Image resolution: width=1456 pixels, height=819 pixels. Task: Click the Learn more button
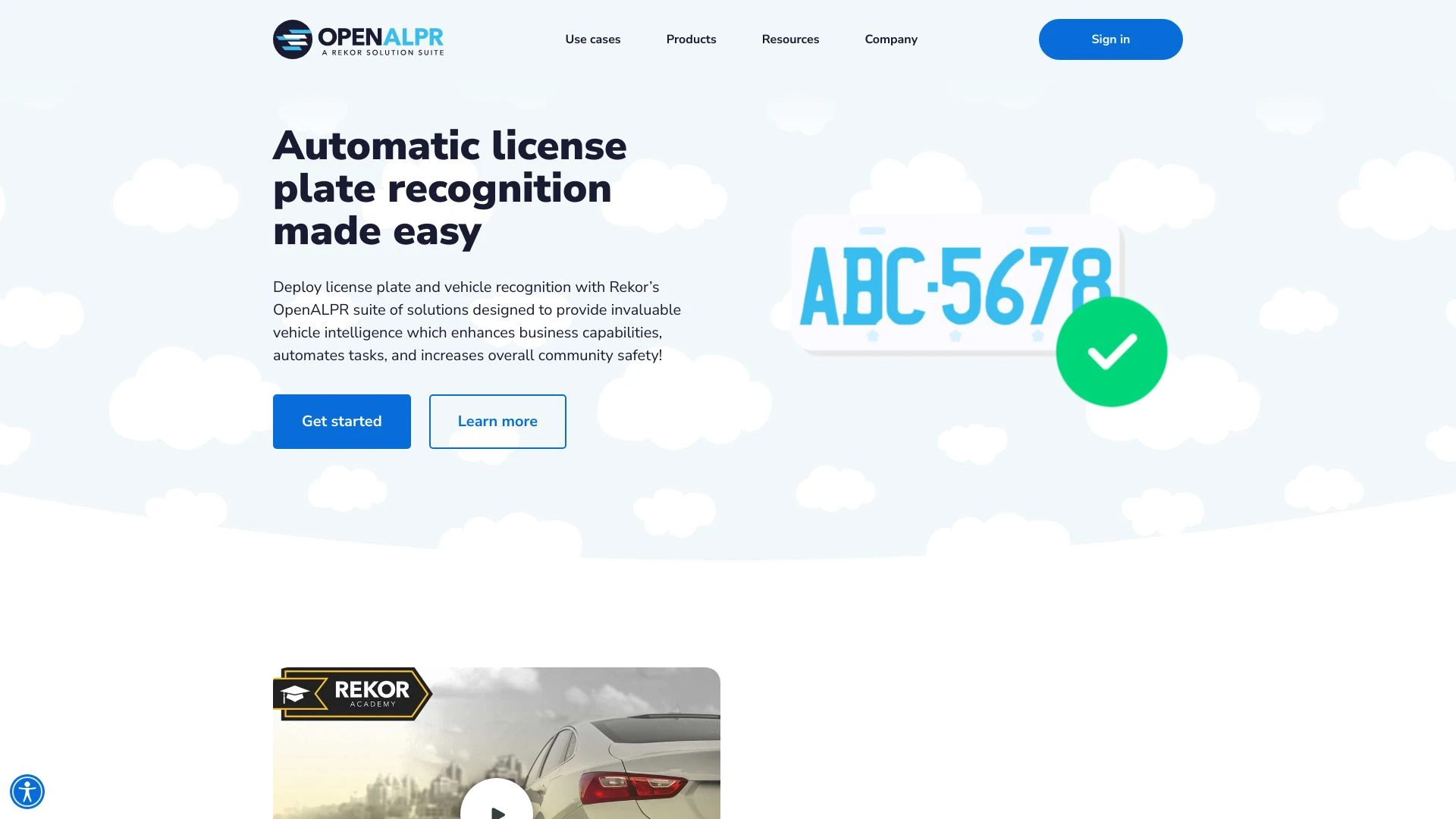tap(498, 421)
